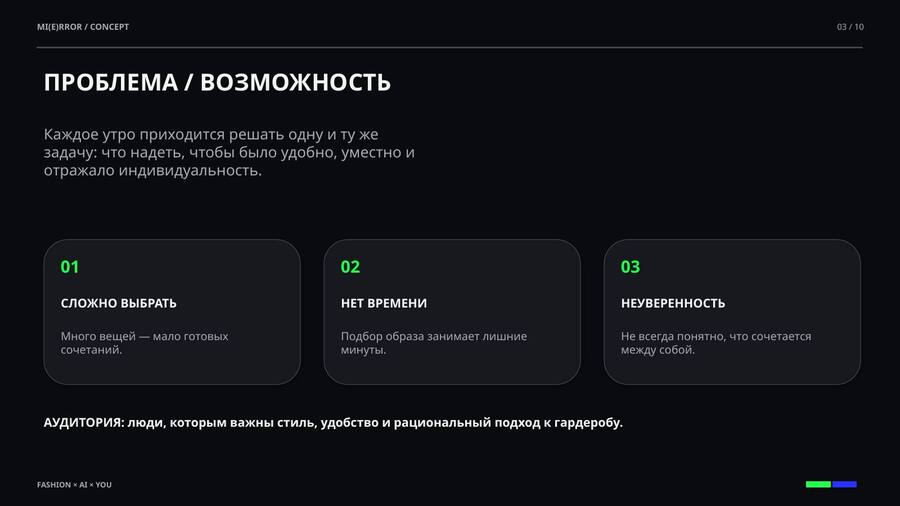Click the FASHION × AI × YOU footer
Screen dimensions: 900x506
click(x=74, y=485)
